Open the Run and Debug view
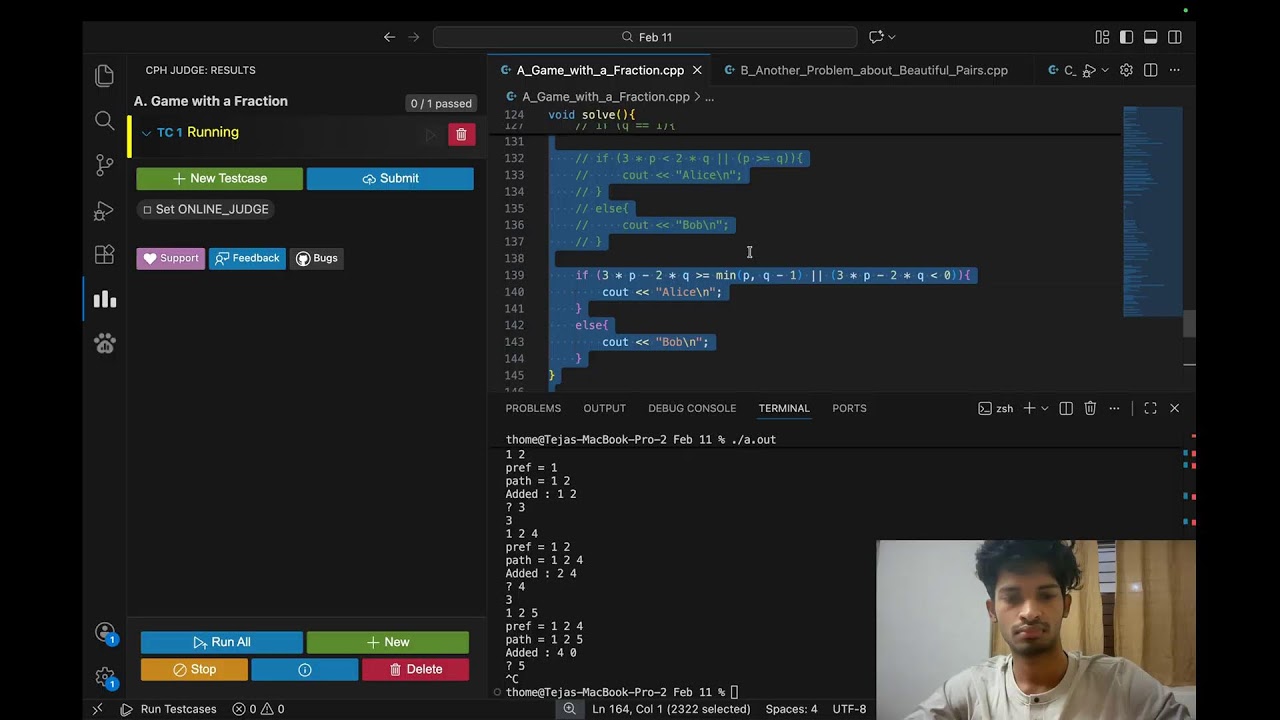 point(104,210)
